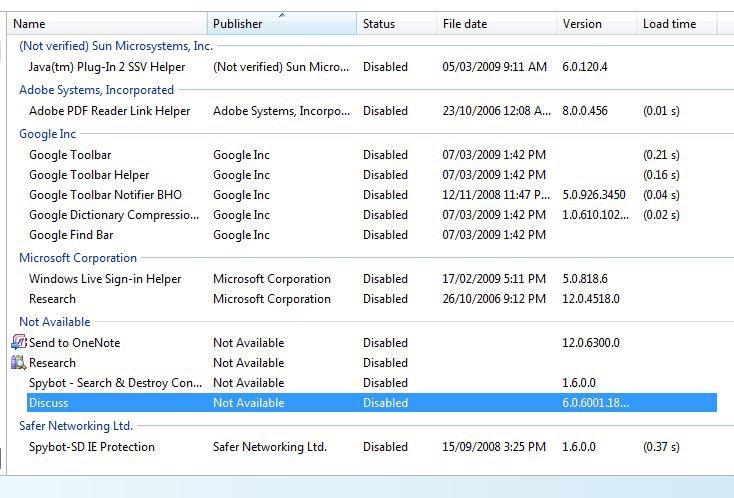Viewport: 734px width, 498px height.
Task: Click the highlighted Discuss add-on
Action: point(372,403)
